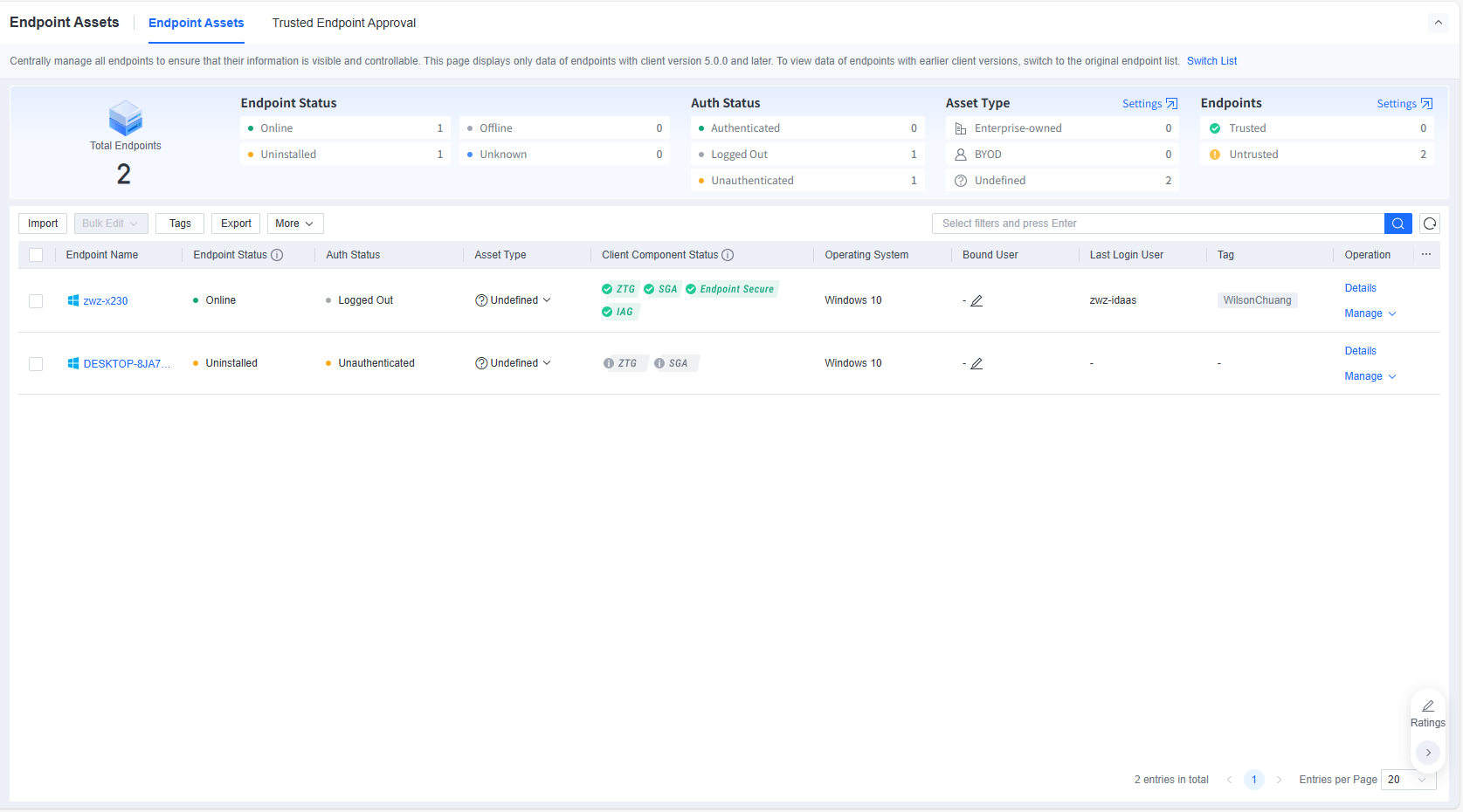Click the Tags button
Image resolution: width=1463 pixels, height=812 pixels.
pos(180,224)
